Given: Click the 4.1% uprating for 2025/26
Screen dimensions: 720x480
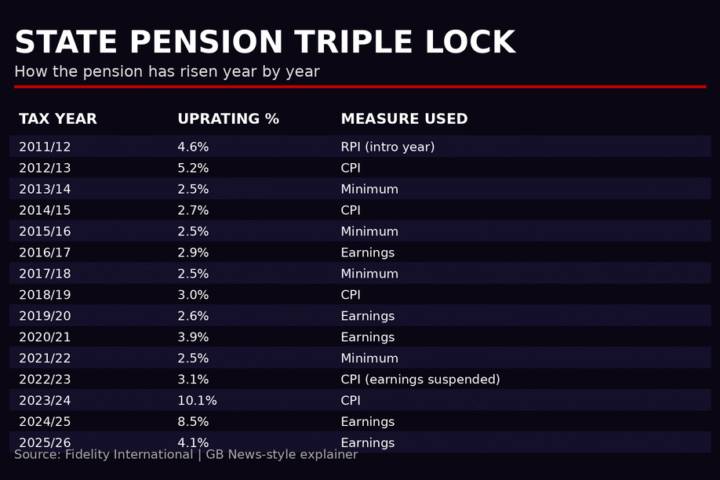Looking at the screenshot, I should click(193, 443).
